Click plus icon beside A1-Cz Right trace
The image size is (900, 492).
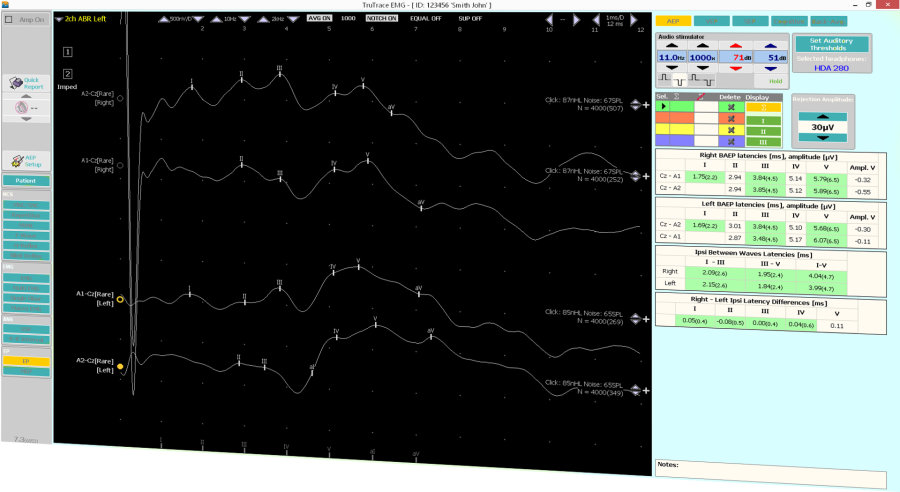click(646, 176)
